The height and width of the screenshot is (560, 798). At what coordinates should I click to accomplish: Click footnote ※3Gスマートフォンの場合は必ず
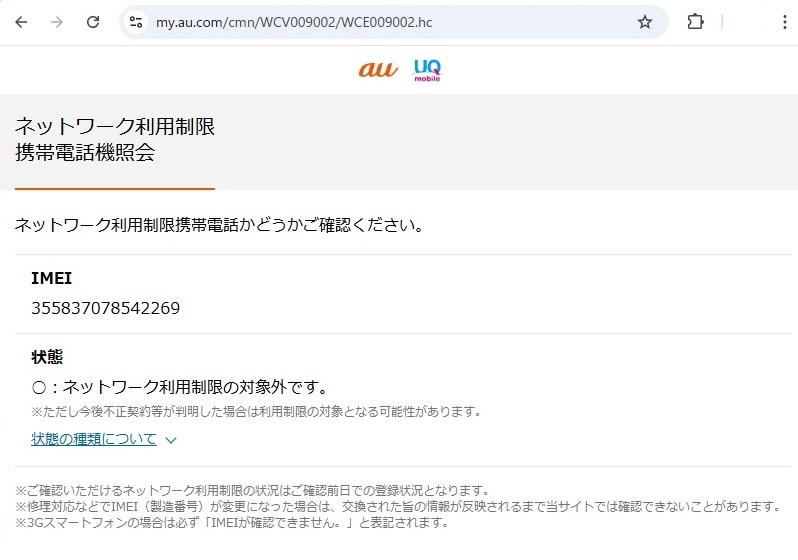[232, 522]
